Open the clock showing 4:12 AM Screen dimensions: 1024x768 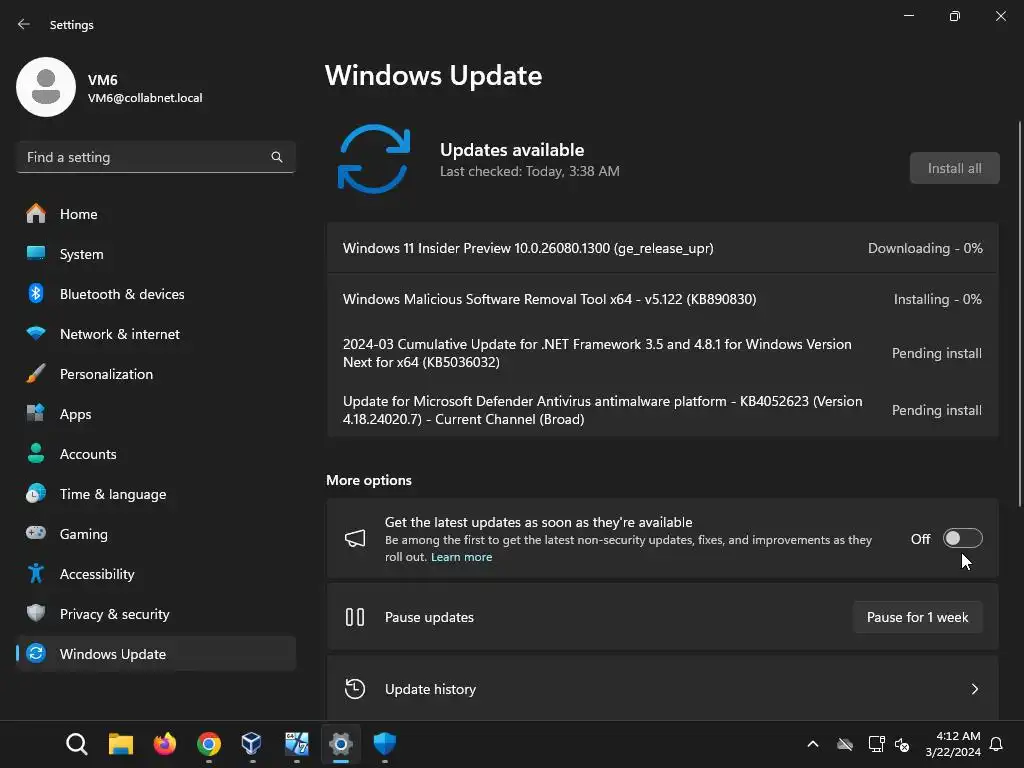(x=953, y=744)
